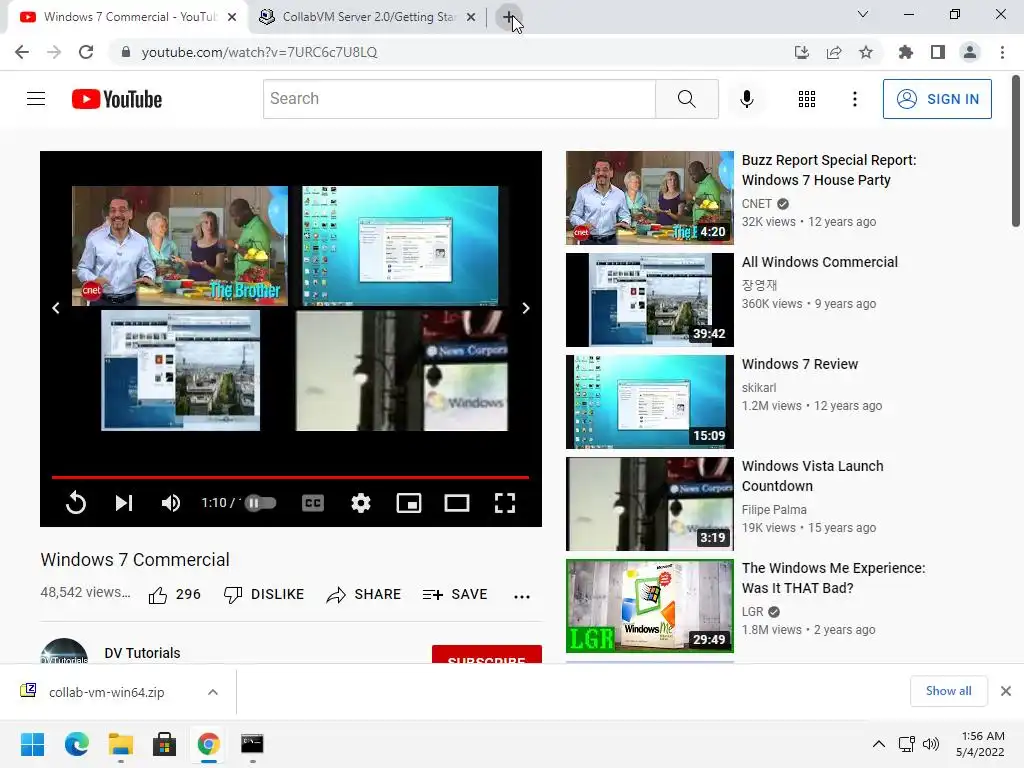Enter full screen mode
The height and width of the screenshot is (768, 1024).
505,503
